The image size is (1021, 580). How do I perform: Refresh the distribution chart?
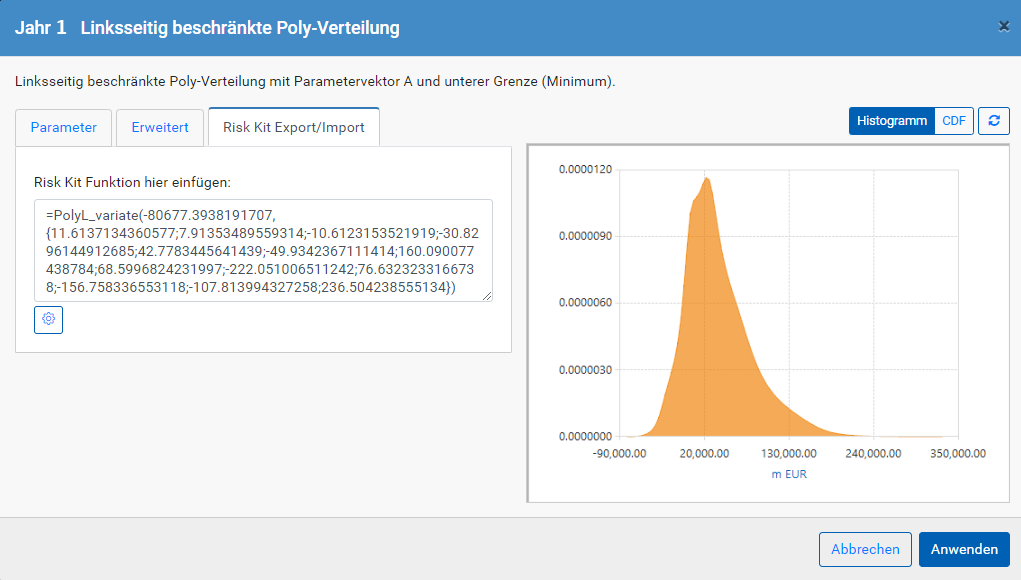coord(994,121)
